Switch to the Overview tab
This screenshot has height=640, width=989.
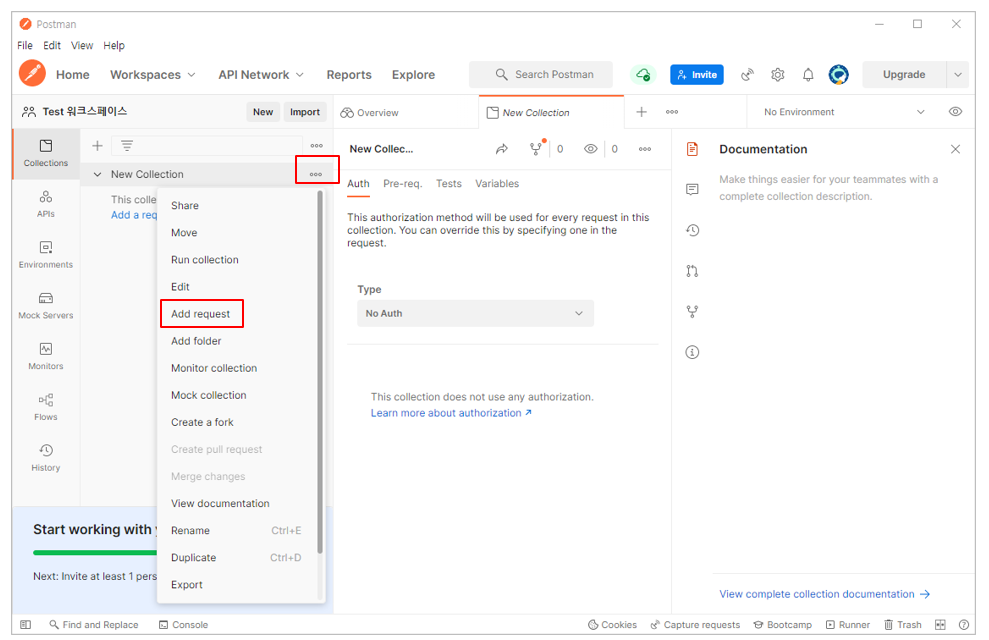point(370,112)
